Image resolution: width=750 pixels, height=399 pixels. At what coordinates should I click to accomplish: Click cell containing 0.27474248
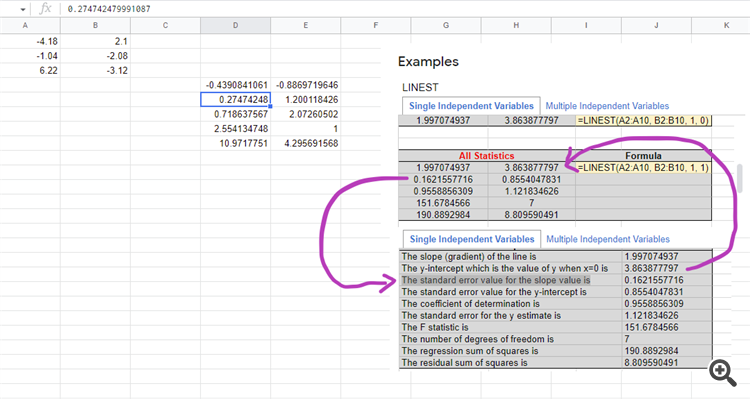[235, 100]
